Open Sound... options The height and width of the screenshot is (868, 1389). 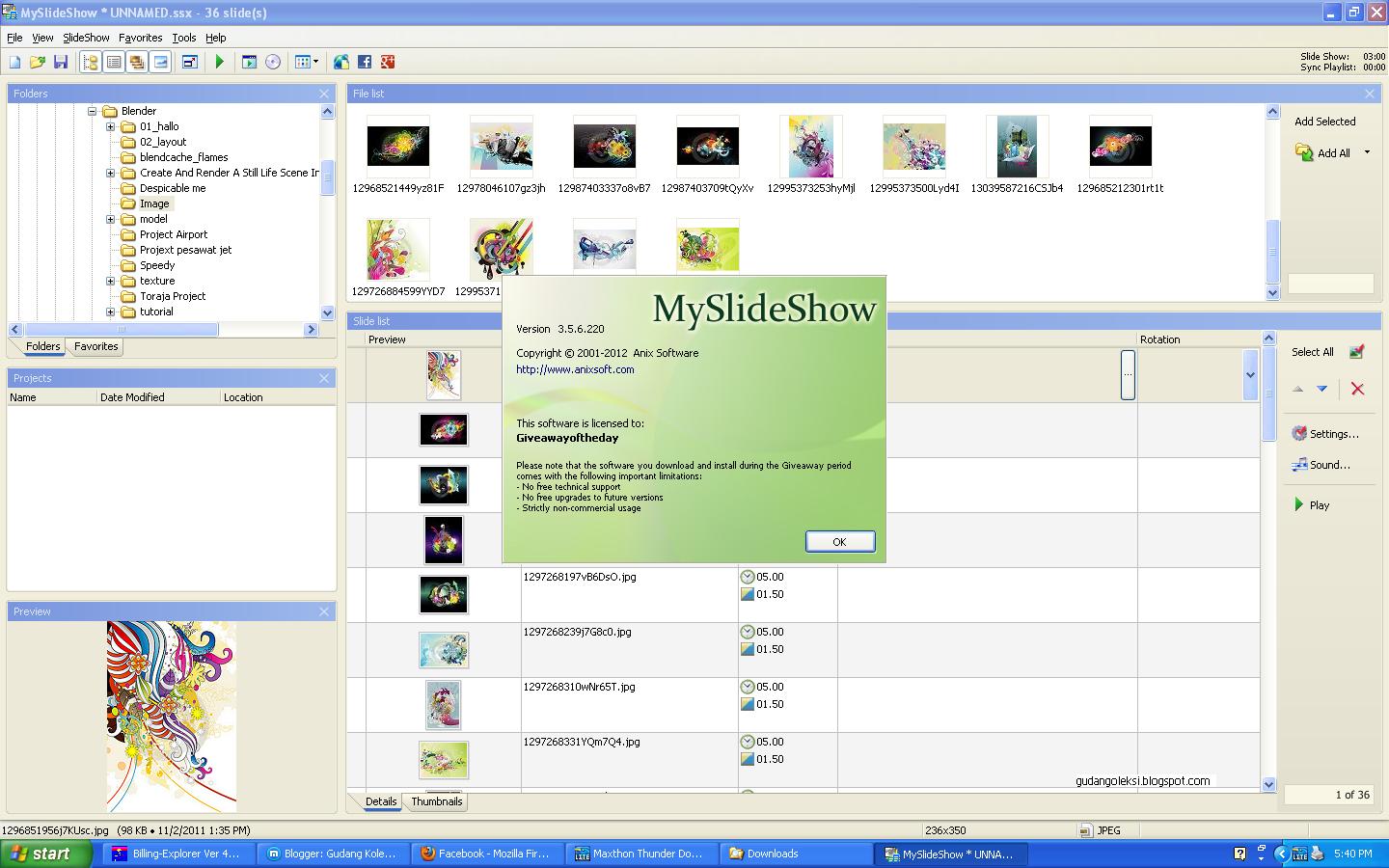click(x=1321, y=465)
